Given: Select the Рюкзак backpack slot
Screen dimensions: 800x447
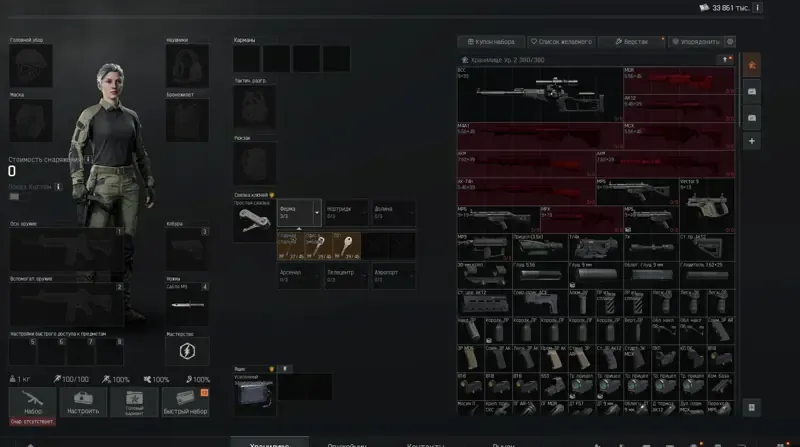Looking at the screenshot, I should (254, 163).
